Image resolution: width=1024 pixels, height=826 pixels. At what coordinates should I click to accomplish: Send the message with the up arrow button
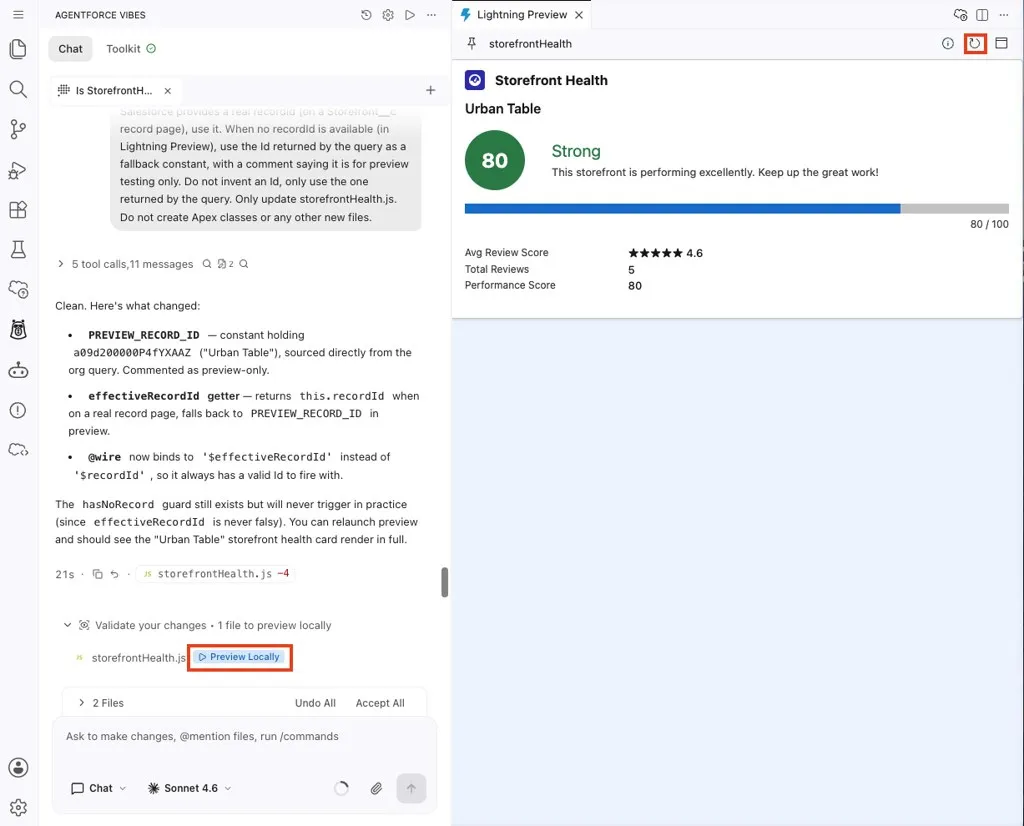tap(411, 788)
